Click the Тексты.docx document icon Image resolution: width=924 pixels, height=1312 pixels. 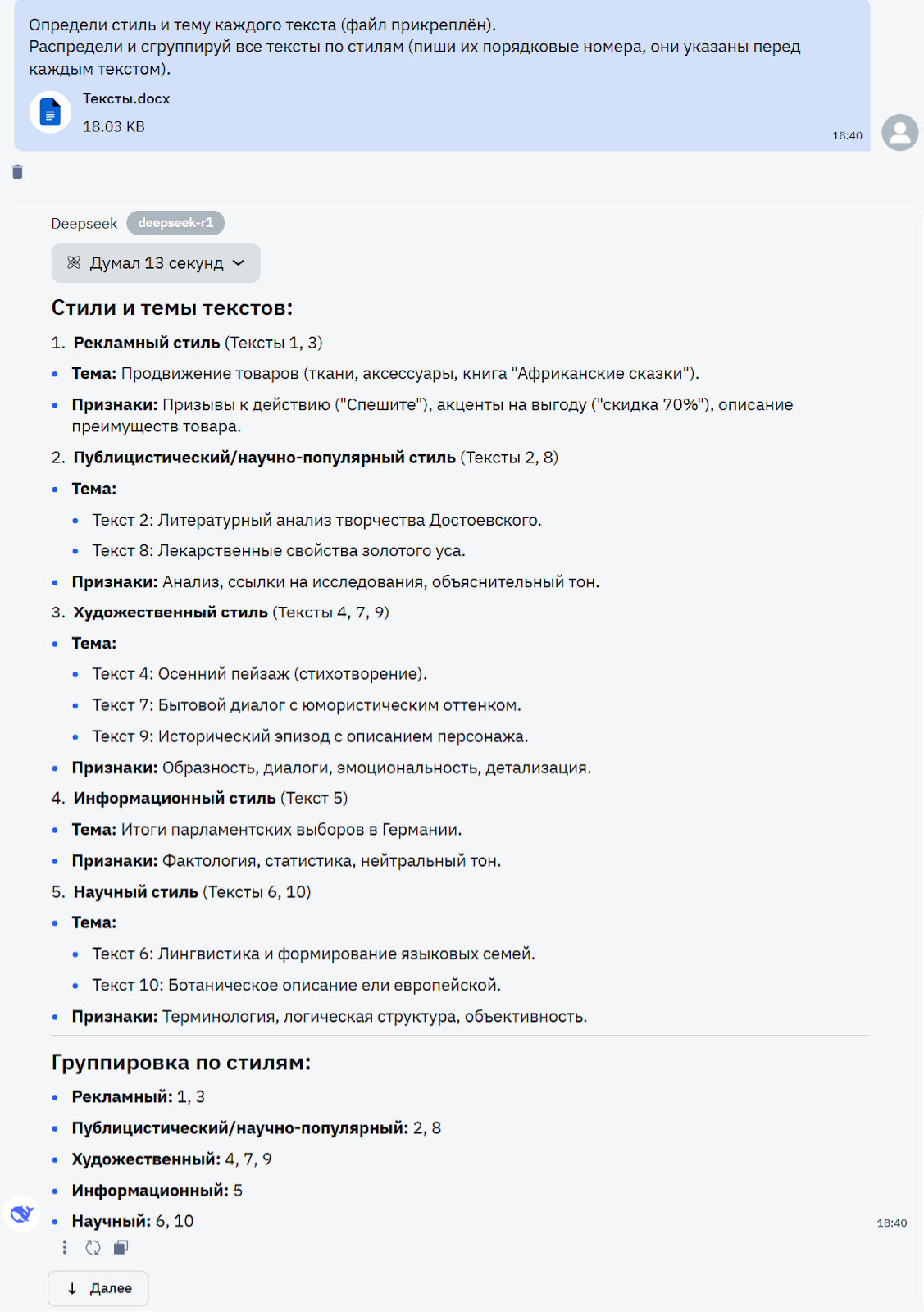51,112
